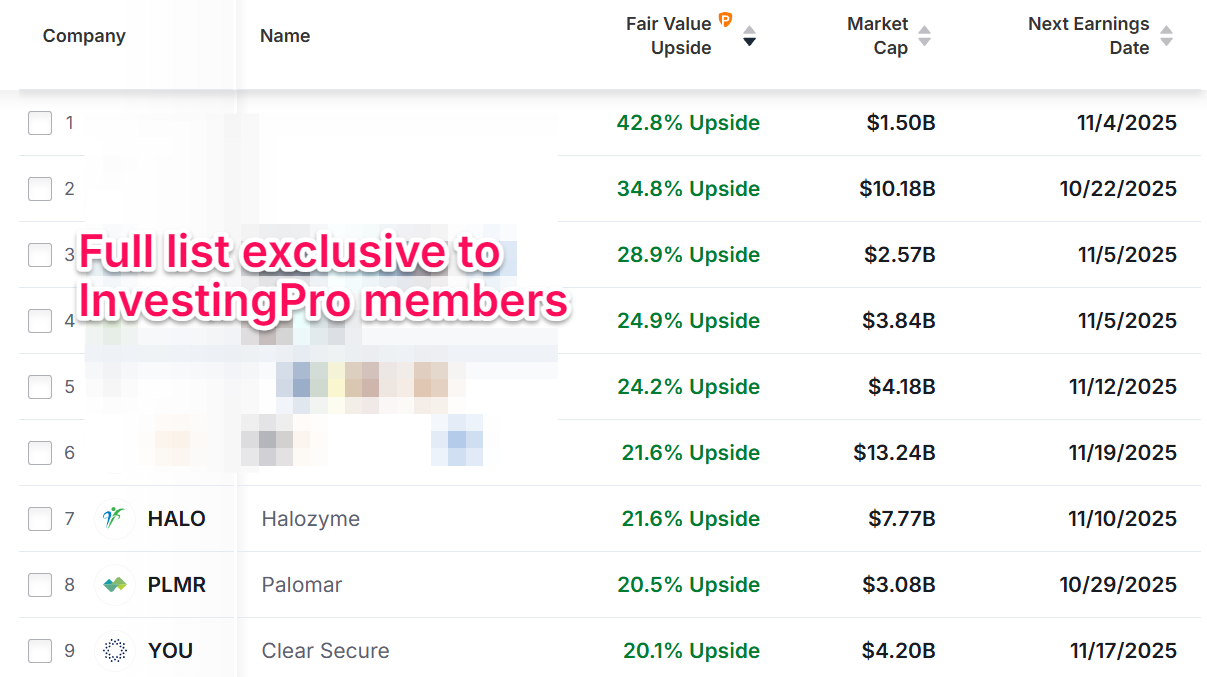The height and width of the screenshot is (677, 1207).
Task: Tick the checkbox for row 7 HALO
Action: click(x=40, y=519)
